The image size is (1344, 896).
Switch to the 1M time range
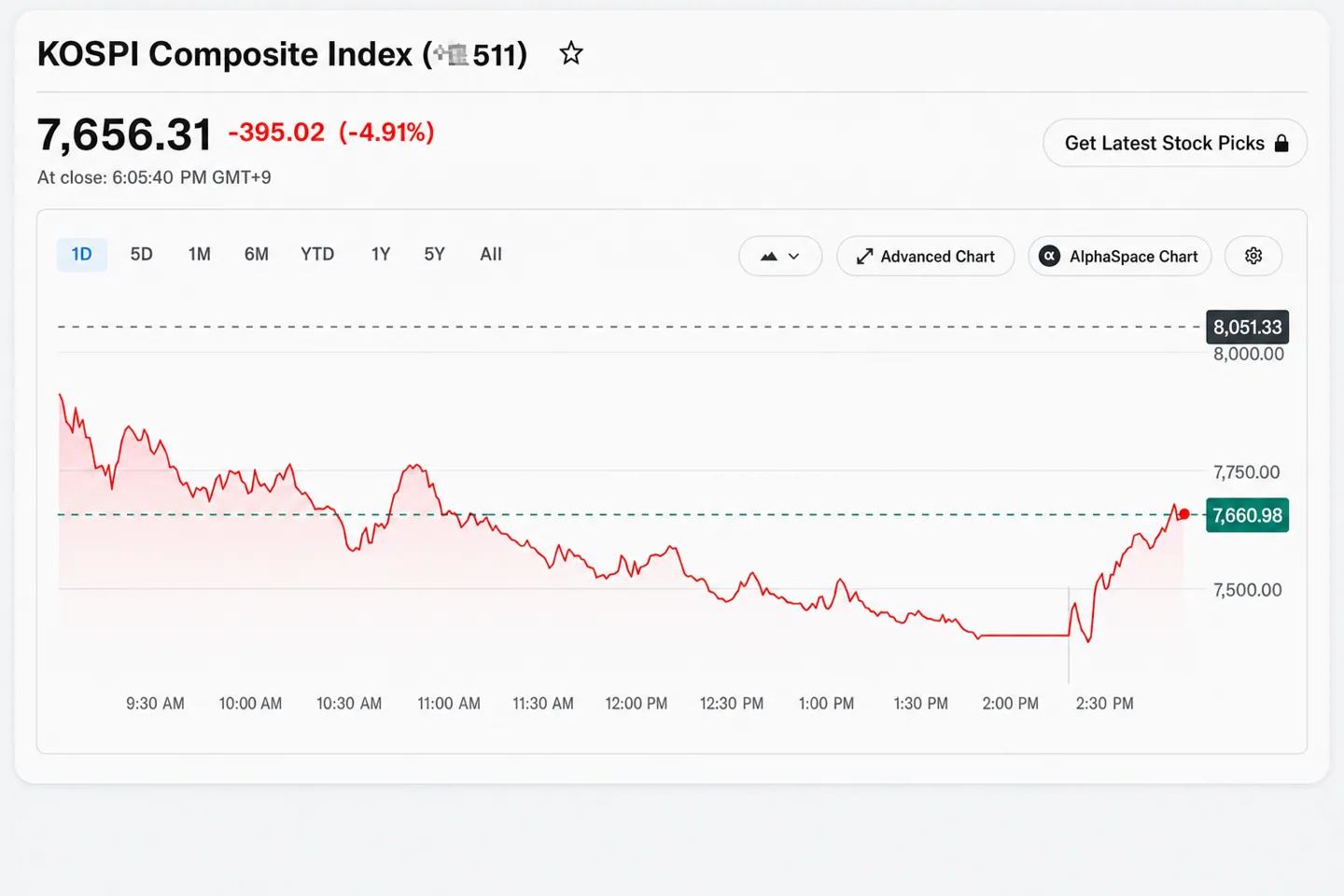[199, 254]
